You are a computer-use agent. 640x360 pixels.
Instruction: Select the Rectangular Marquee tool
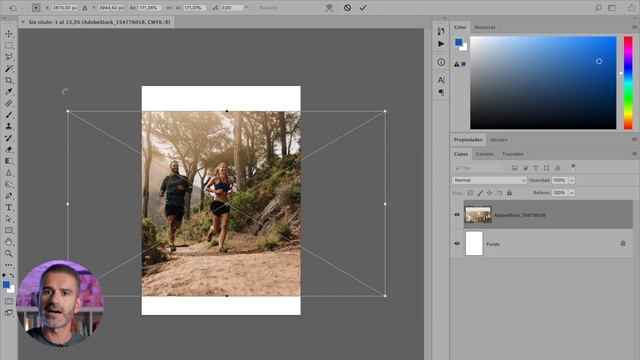click(x=9, y=45)
